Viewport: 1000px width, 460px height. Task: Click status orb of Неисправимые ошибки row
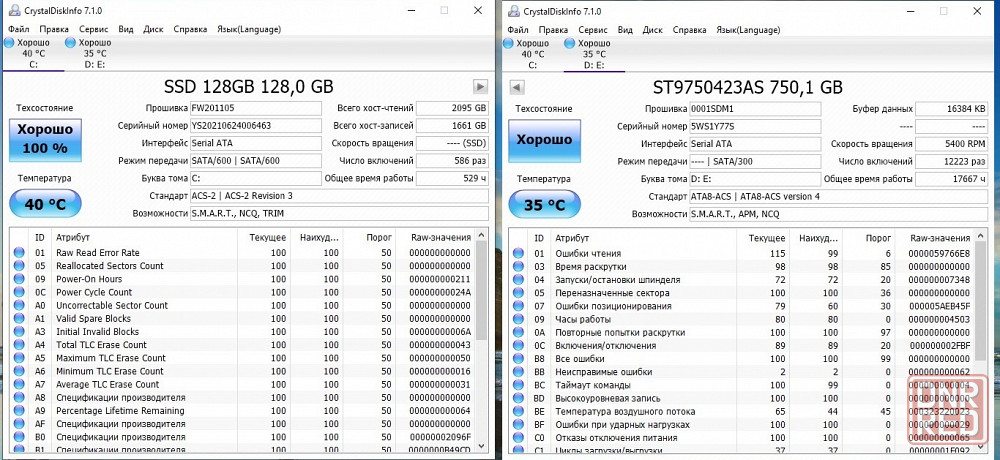(518, 372)
